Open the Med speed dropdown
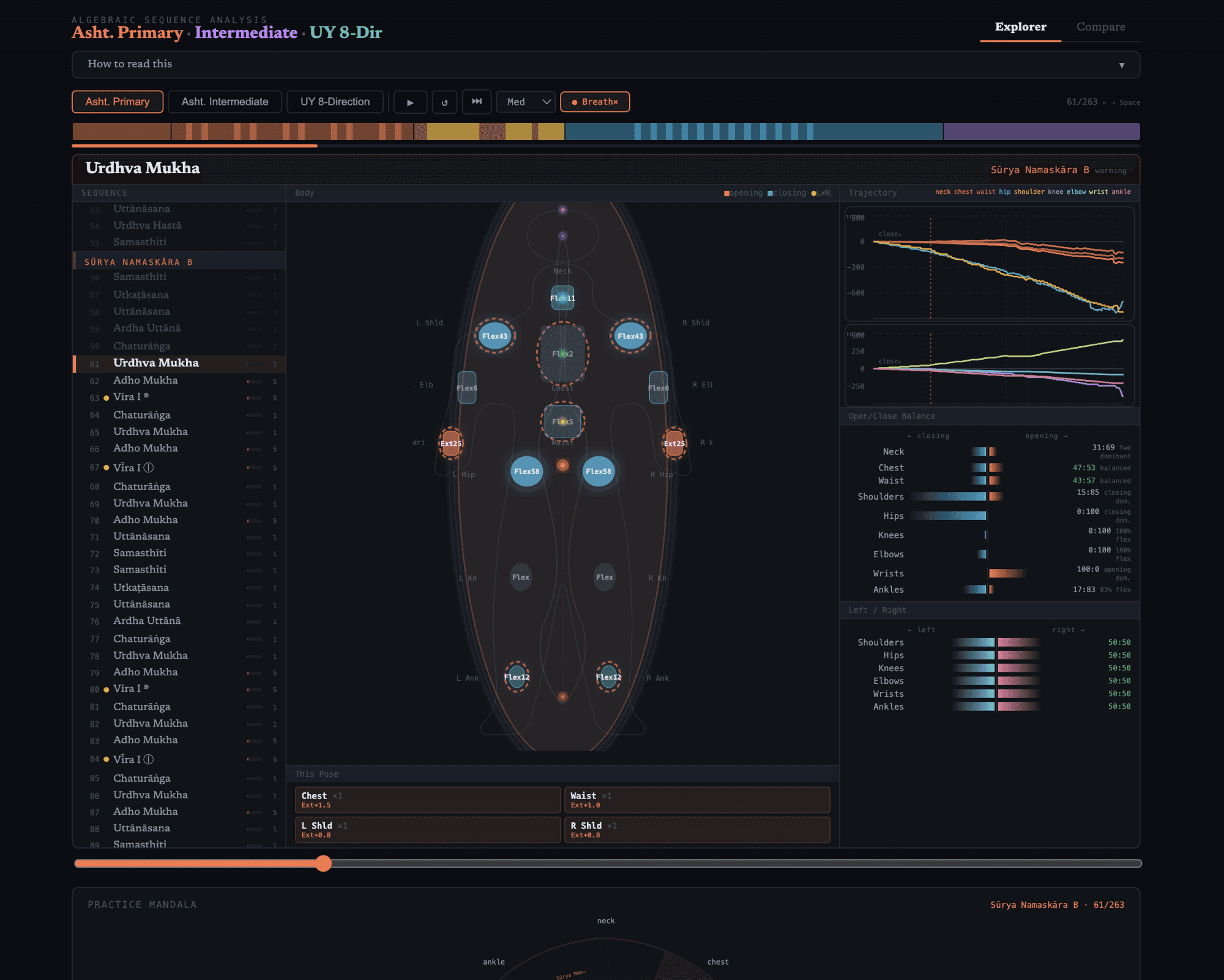Viewport: 1224px width, 980px height. click(x=526, y=102)
